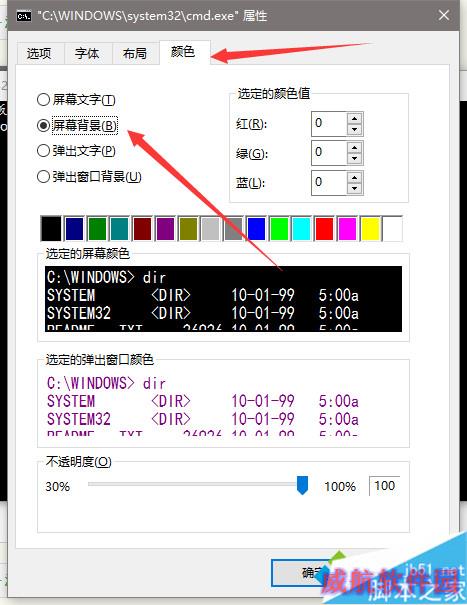467x605 pixels.
Task: Click the opacity slider thumb
Action: pyautogui.click(x=302, y=485)
